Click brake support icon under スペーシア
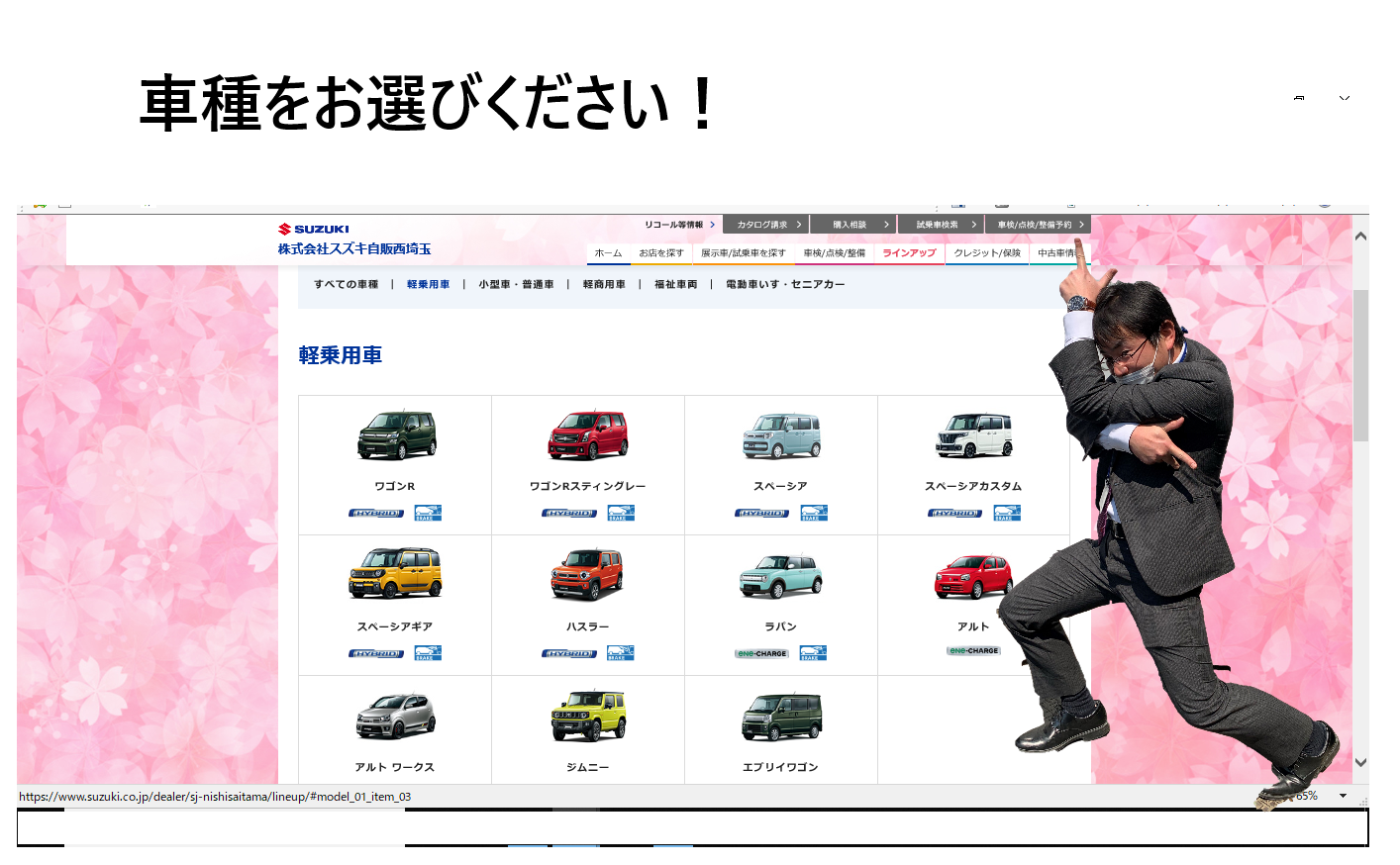 pos(814,513)
